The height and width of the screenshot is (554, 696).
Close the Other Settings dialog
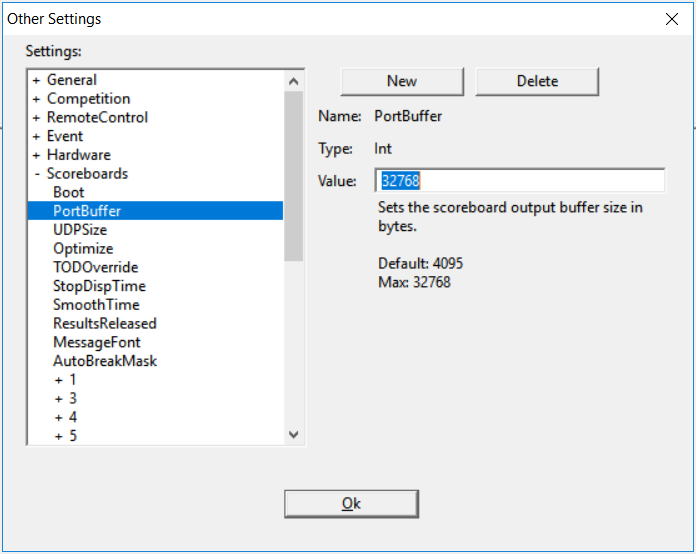(x=672, y=19)
